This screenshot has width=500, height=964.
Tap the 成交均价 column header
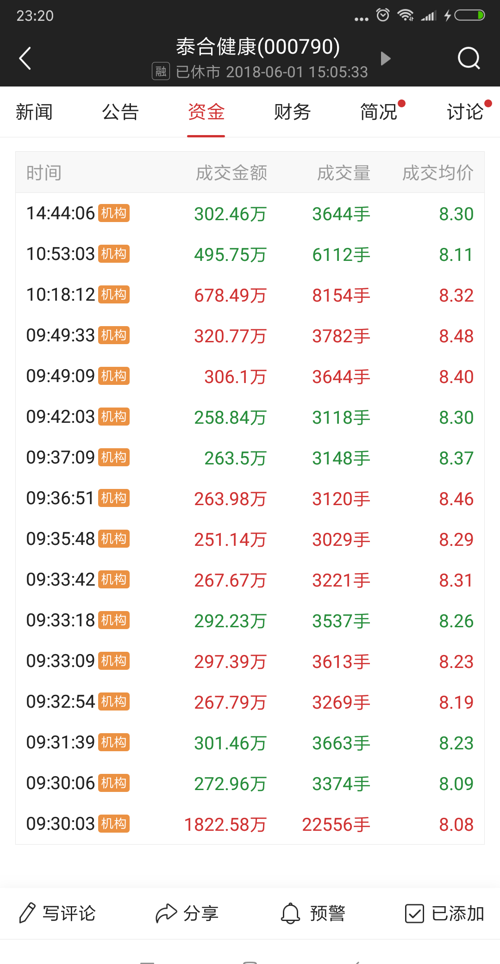click(x=438, y=173)
